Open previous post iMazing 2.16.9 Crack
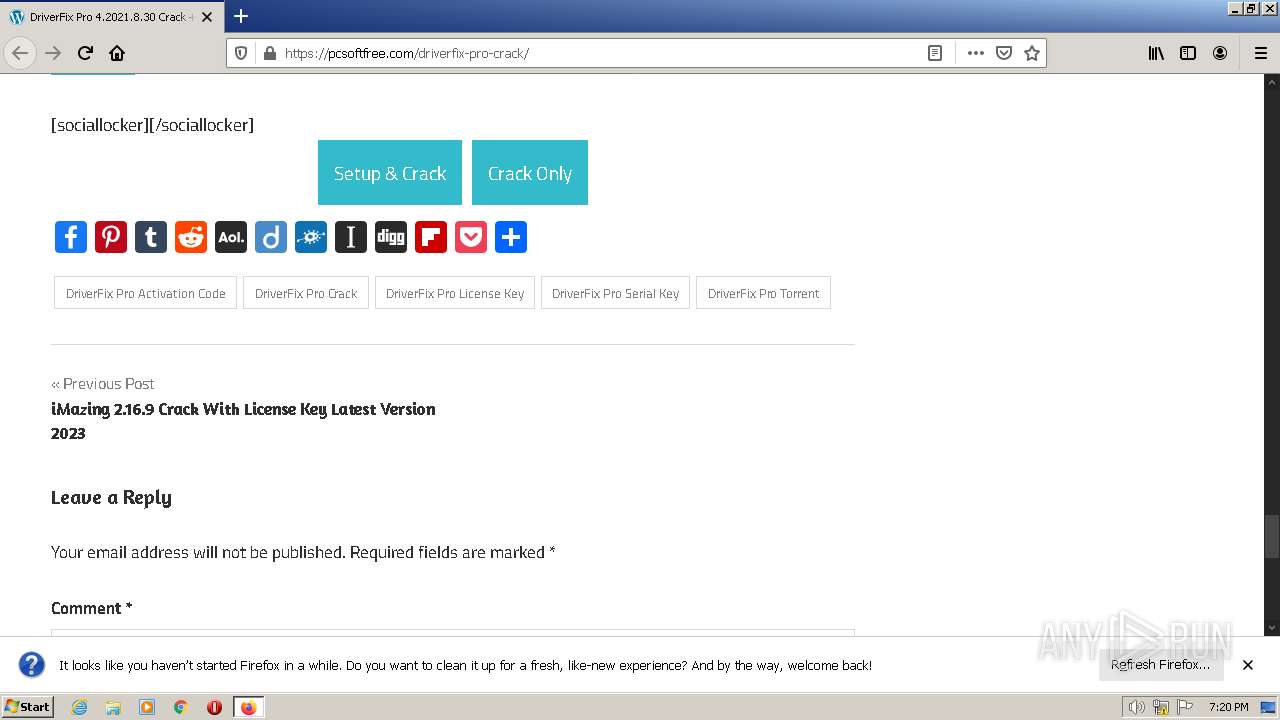This screenshot has height=720, width=1280. [243, 421]
